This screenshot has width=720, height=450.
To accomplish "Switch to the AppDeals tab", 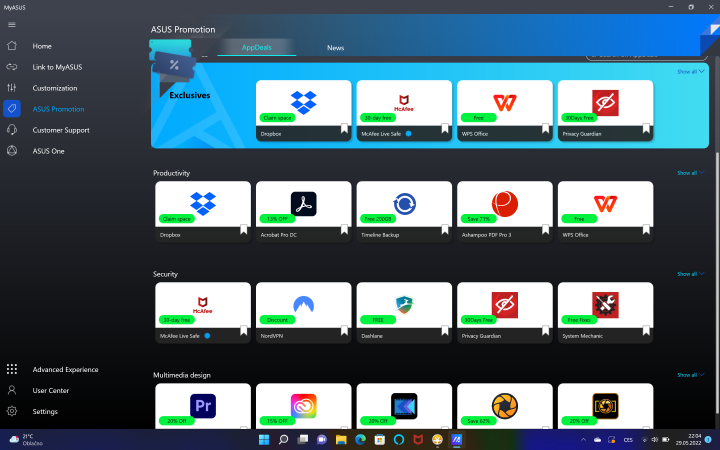I will (257, 47).
